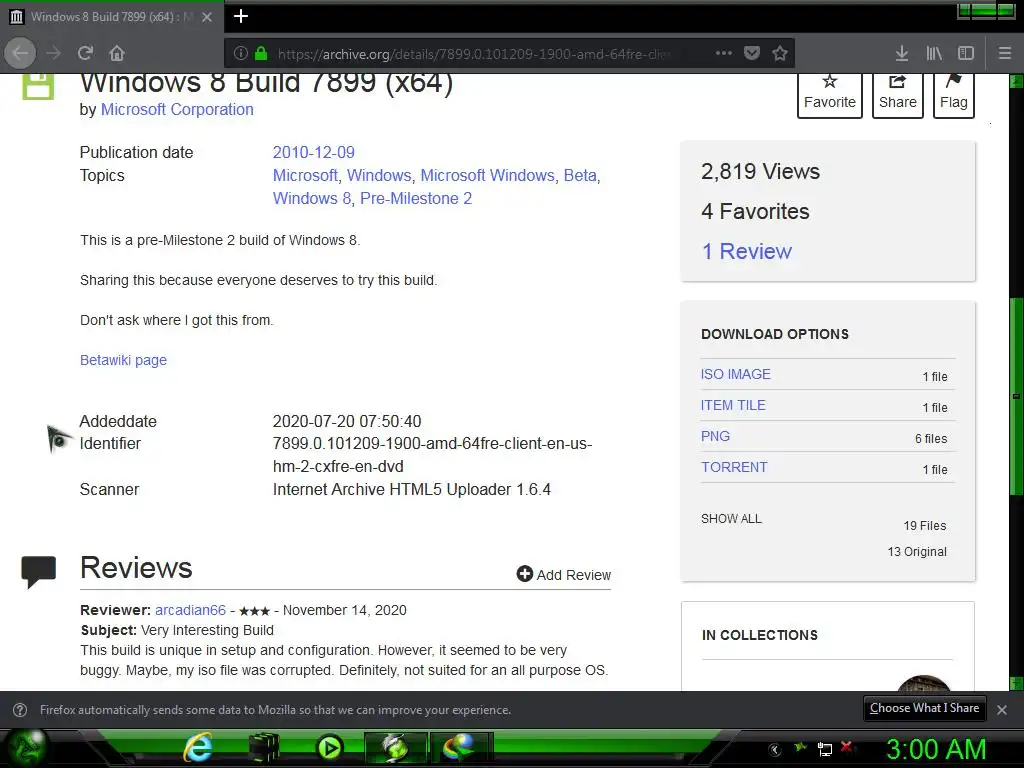1024x768 pixels.
Task: Open the Beta topic link
Action: pyautogui.click(x=580, y=175)
